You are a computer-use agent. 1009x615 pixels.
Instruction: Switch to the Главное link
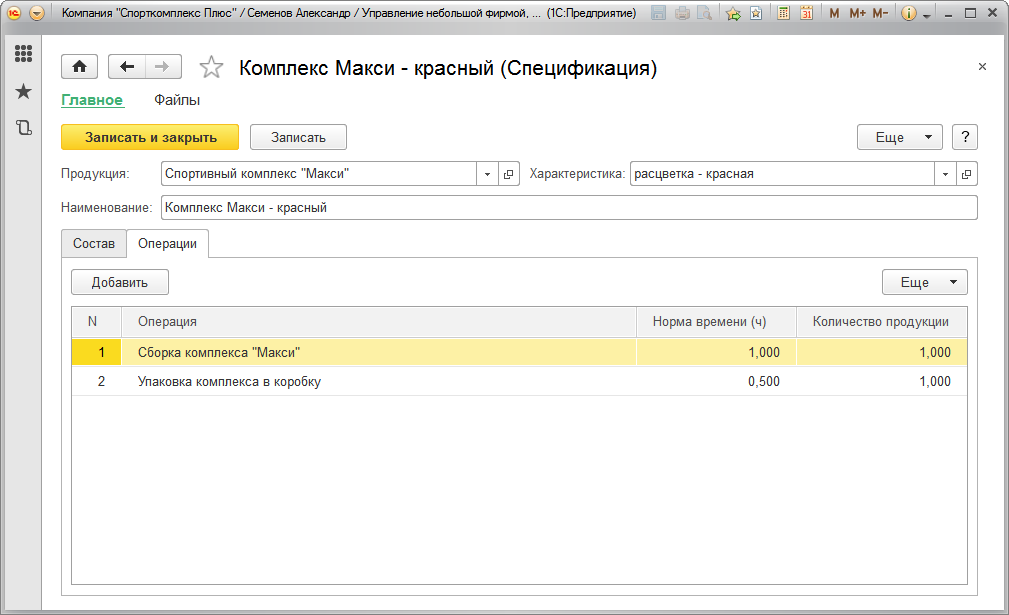coord(92,100)
